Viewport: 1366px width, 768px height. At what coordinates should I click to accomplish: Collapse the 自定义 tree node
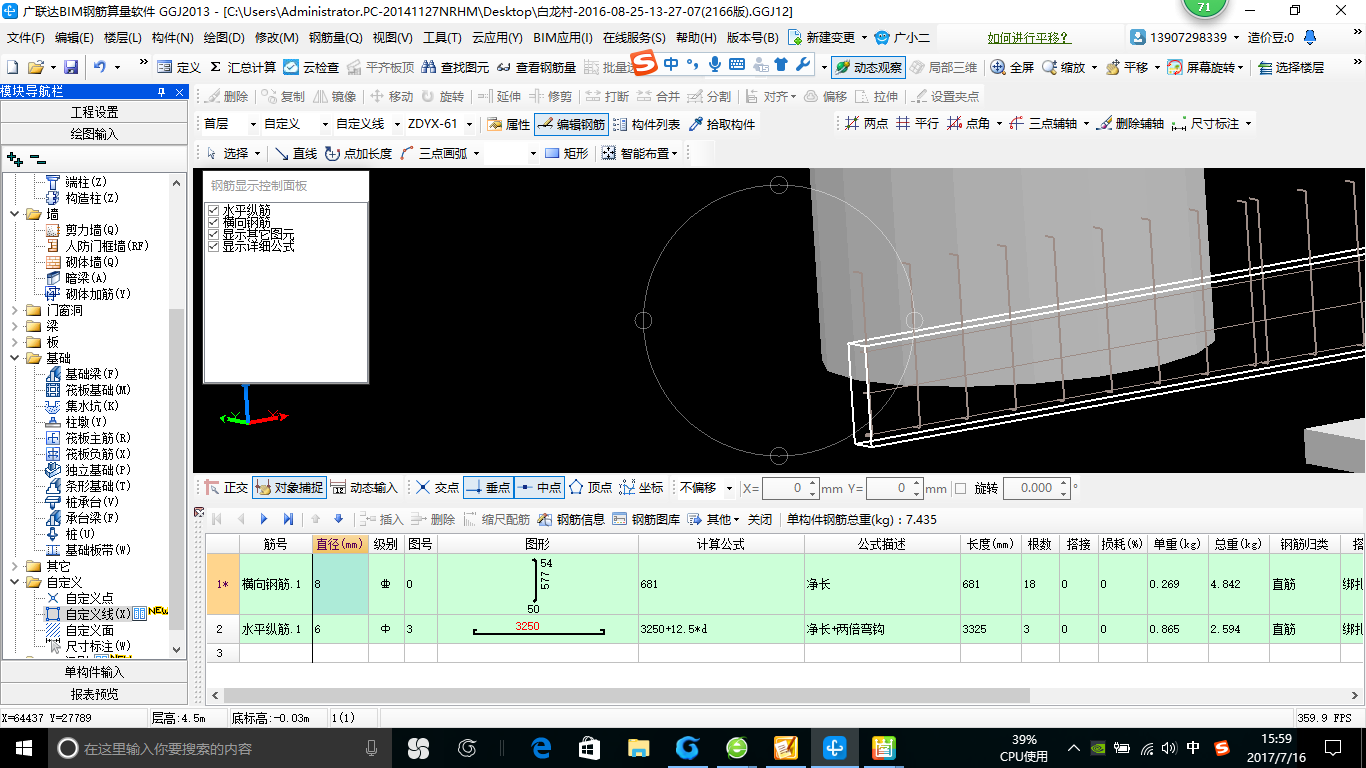(x=15, y=582)
